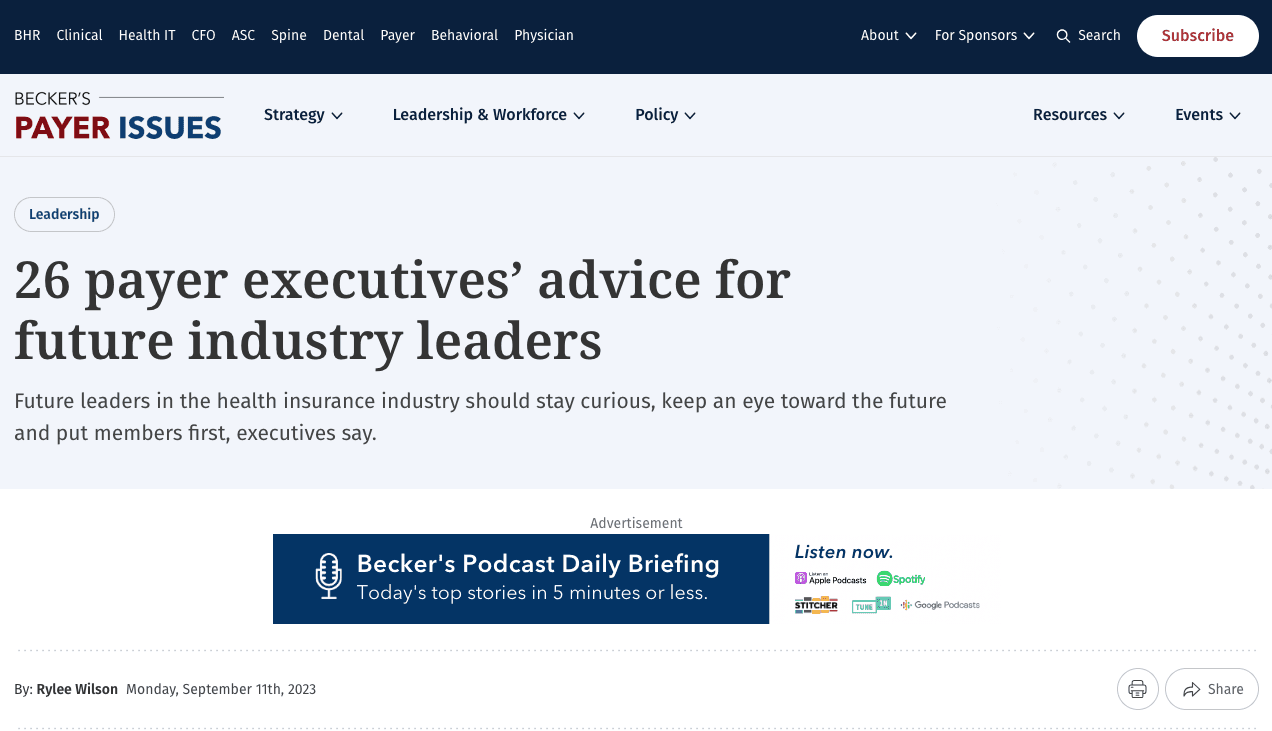
Task: Click the date Monday, September 11th, 2023
Action: [x=221, y=689]
